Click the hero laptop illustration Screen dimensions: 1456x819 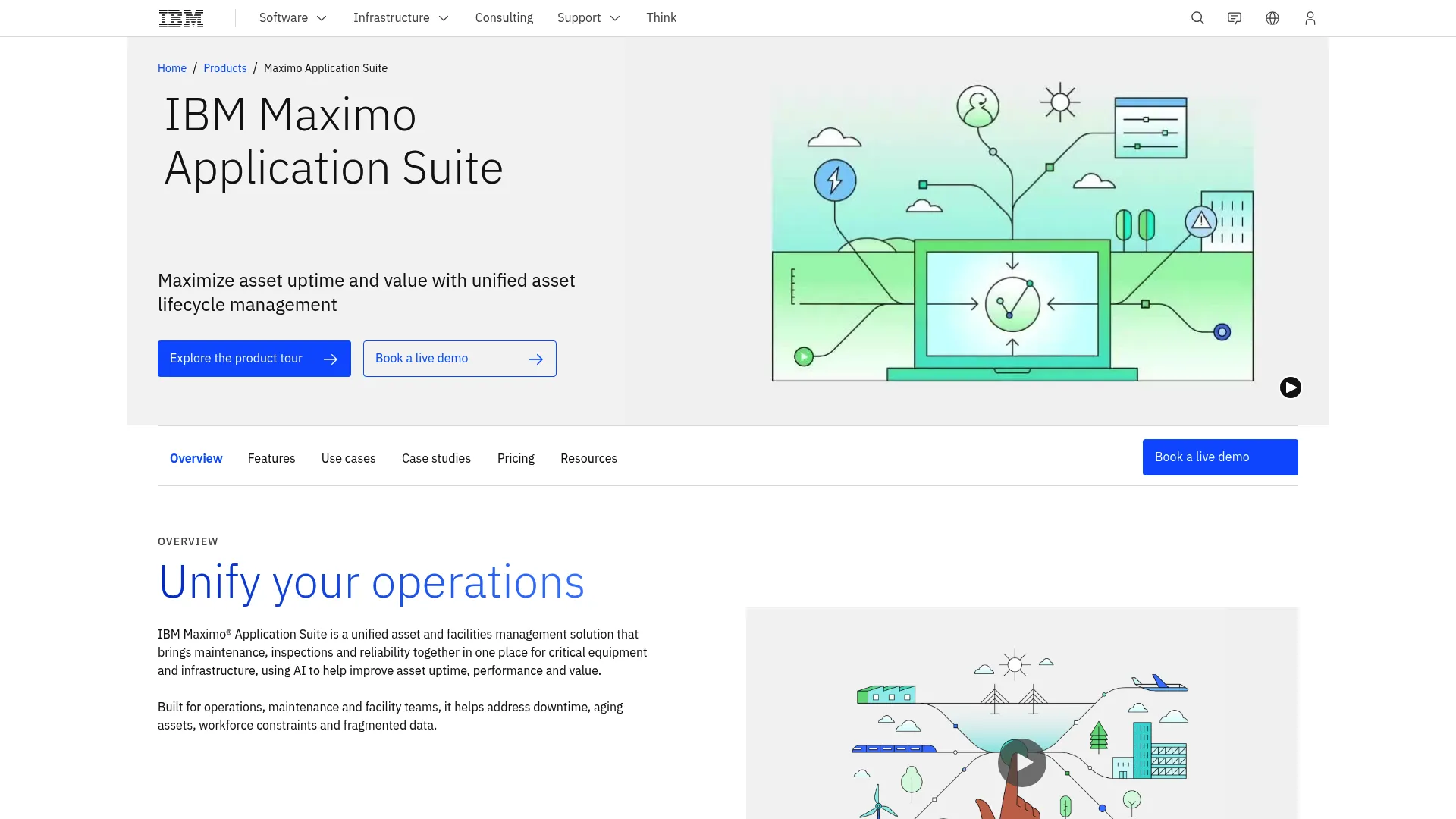[1012, 231]
